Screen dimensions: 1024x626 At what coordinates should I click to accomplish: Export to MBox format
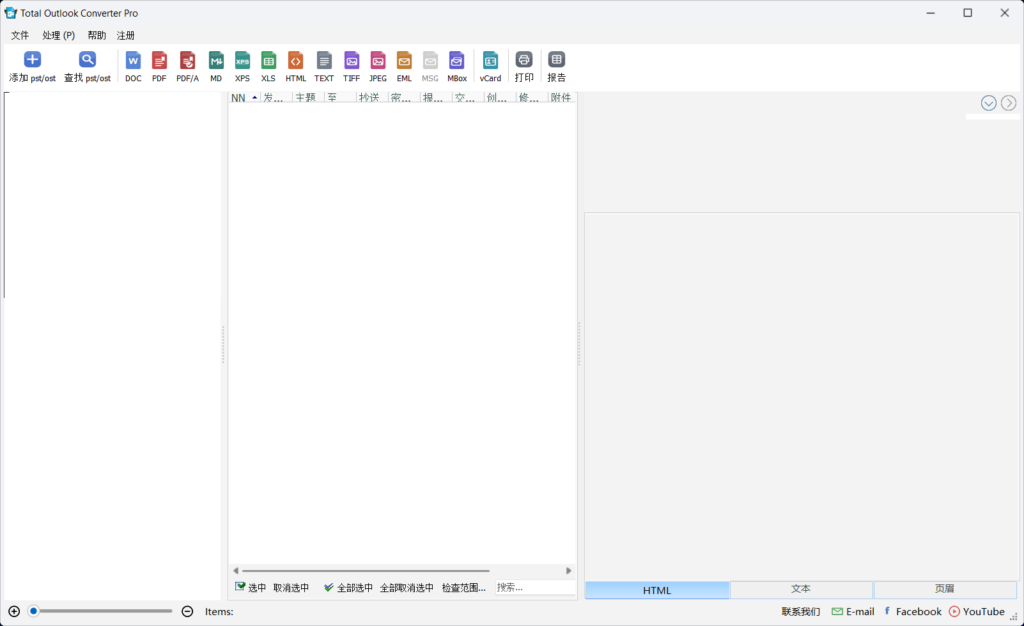coord(457,67)
